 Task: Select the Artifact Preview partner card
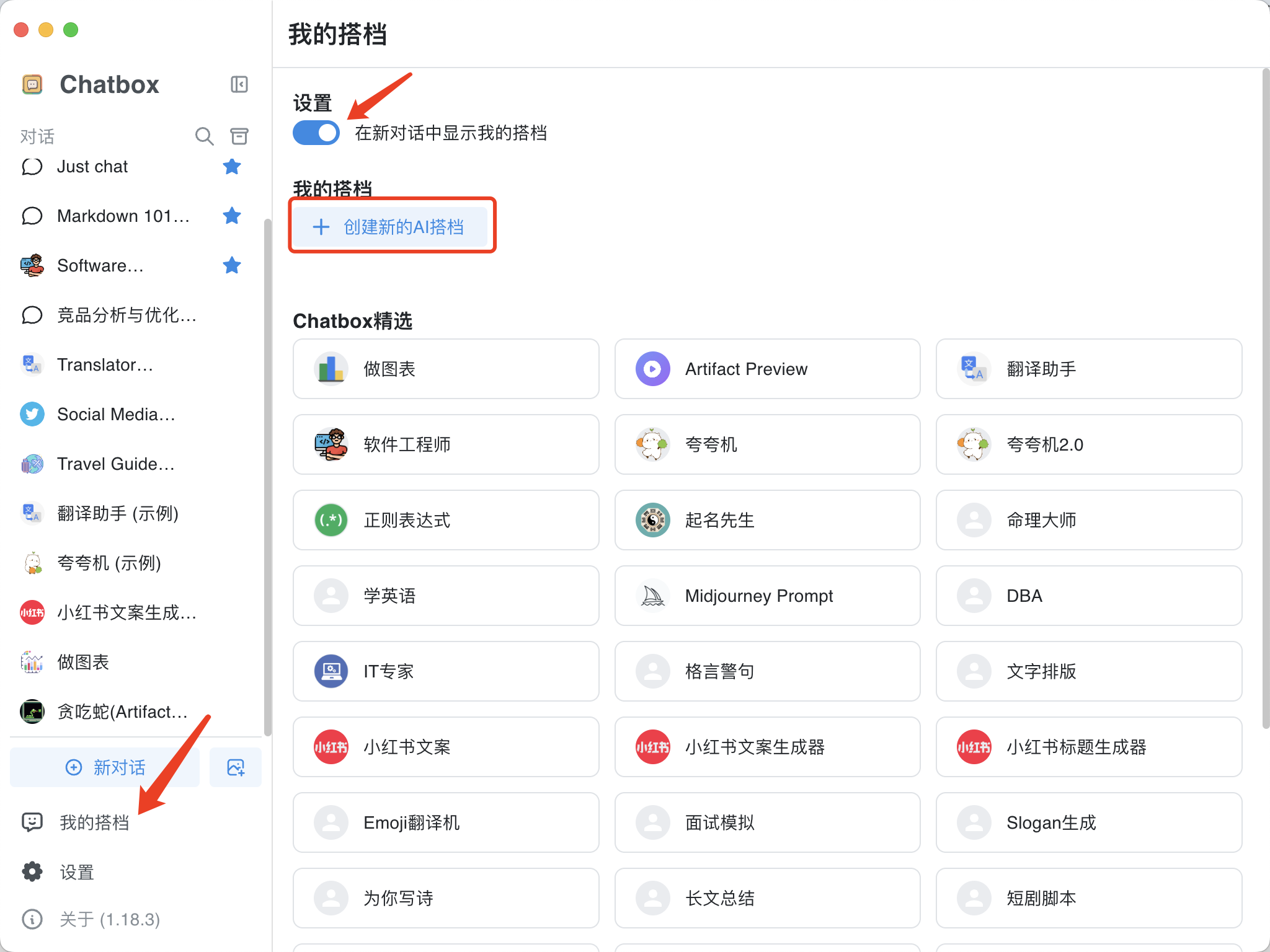pyautogui.click(x=767, y=369)
